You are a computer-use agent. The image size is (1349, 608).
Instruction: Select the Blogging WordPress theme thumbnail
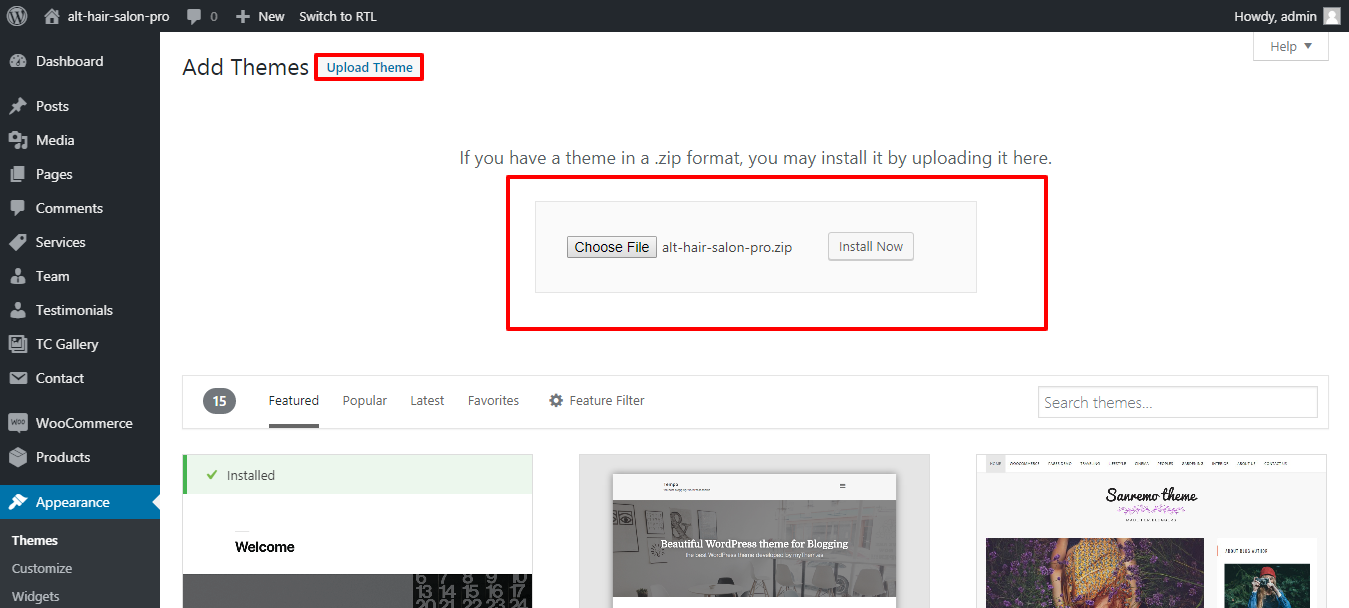[x=754, y=531]
